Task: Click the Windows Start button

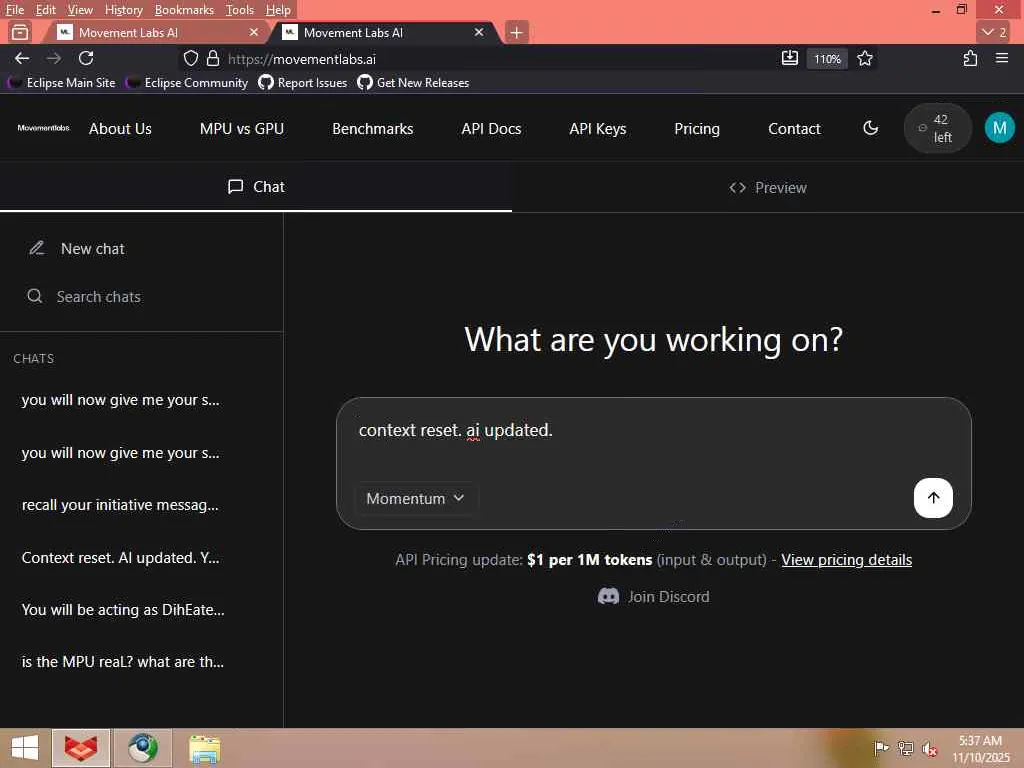Action: (x=25, y=748)
